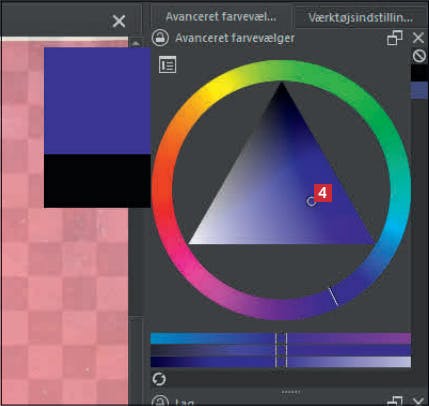Float the Avanceret farvevælger docker
The width and height of the screenshot is (429, 406).
coord(395,38)
